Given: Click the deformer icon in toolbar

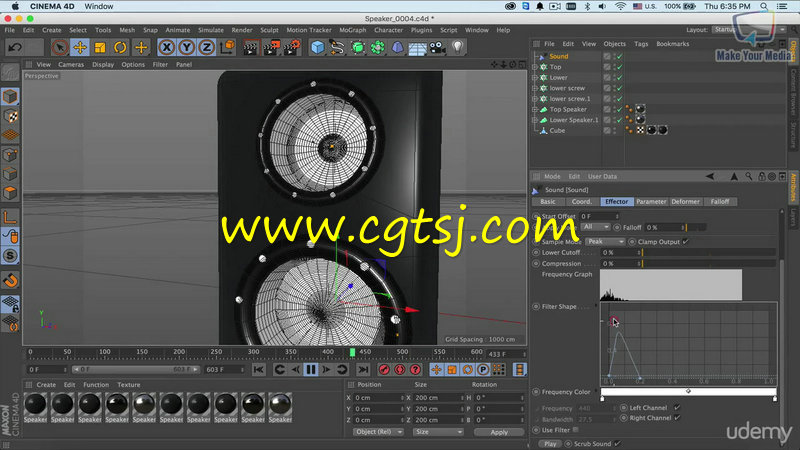Looking at the screenshot, I should point(397,47).
